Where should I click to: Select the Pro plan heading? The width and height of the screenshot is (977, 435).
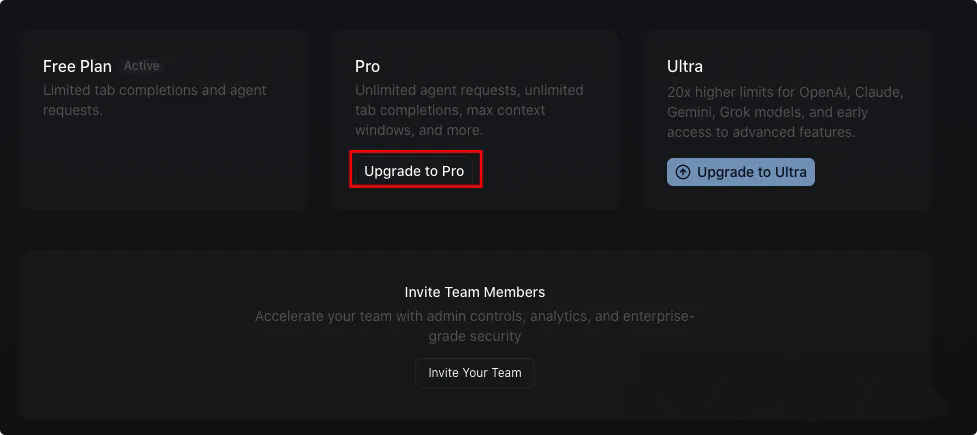coord(368,66)
